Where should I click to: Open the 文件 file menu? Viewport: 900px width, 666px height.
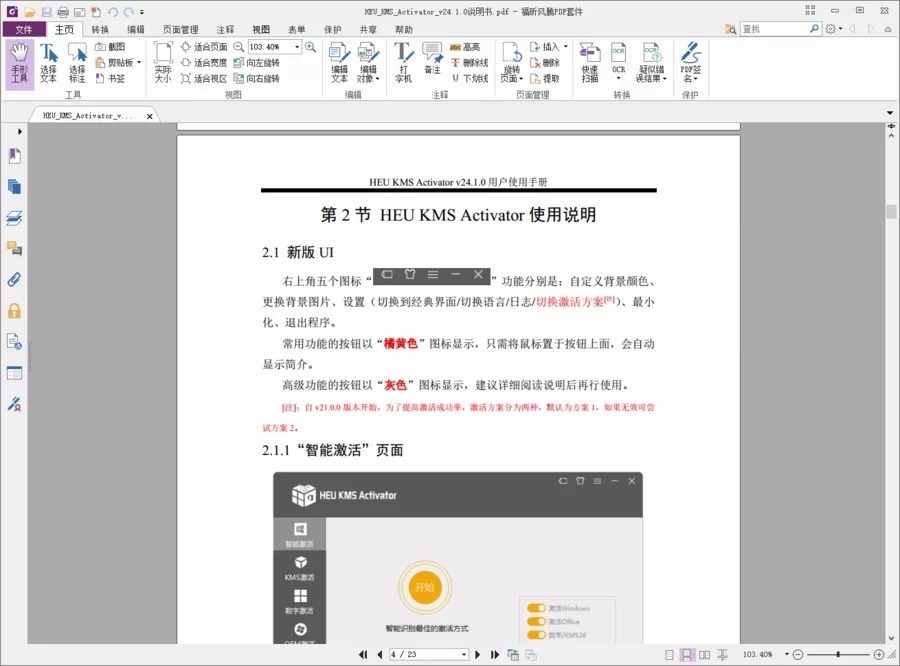pyautogui.click(x=23, y=30)
